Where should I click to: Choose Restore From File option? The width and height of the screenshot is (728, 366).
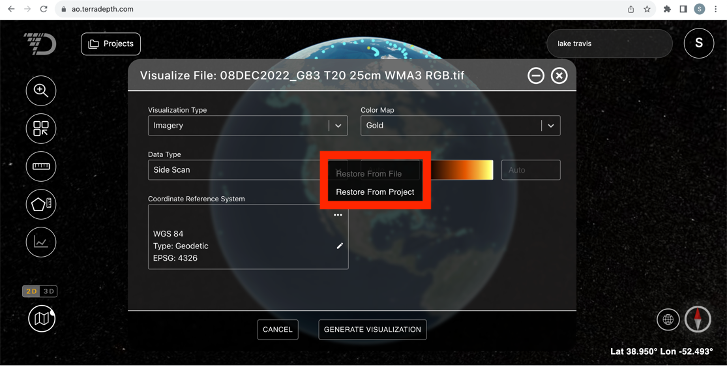369,174
